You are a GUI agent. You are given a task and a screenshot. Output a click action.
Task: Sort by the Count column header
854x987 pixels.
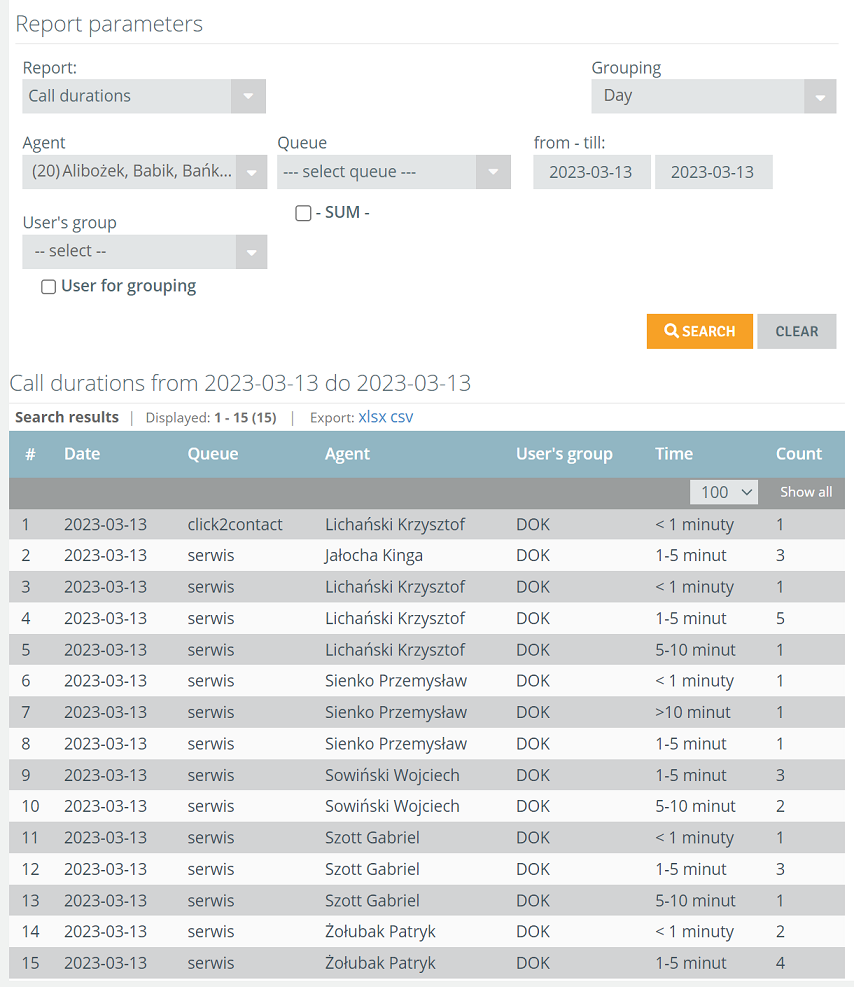coord(799,454)
